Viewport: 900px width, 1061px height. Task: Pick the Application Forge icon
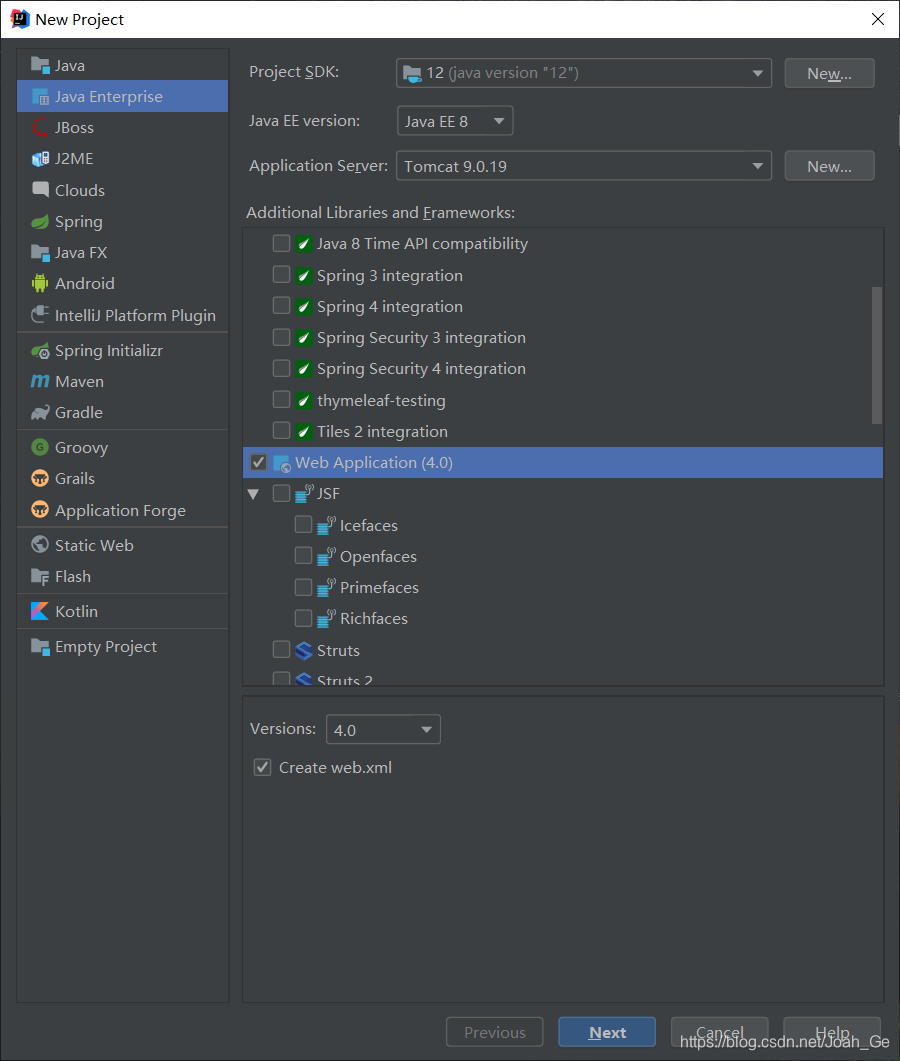40,510
